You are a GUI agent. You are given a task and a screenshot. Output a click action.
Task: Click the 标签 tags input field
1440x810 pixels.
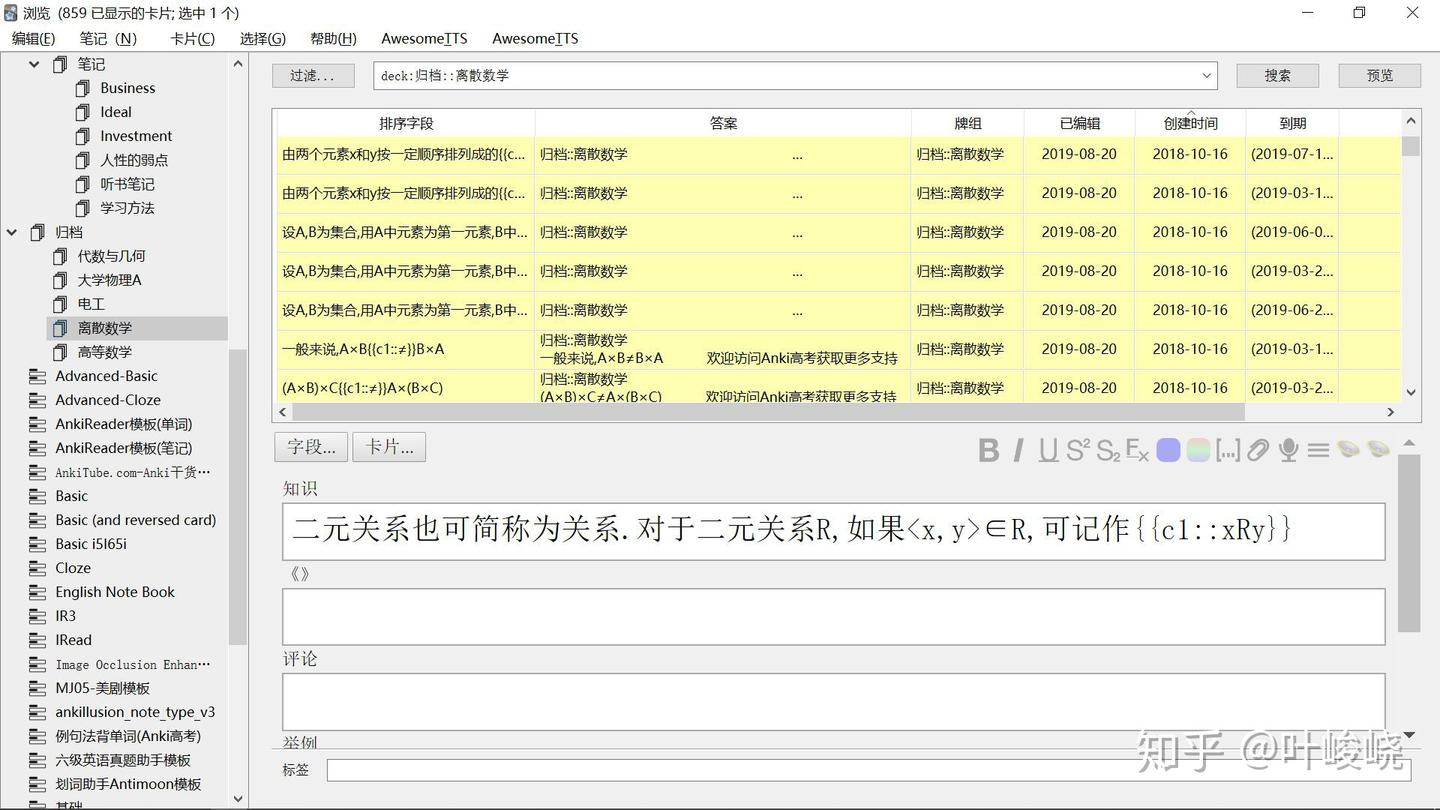pyautogui.click(x=868, y=770)
